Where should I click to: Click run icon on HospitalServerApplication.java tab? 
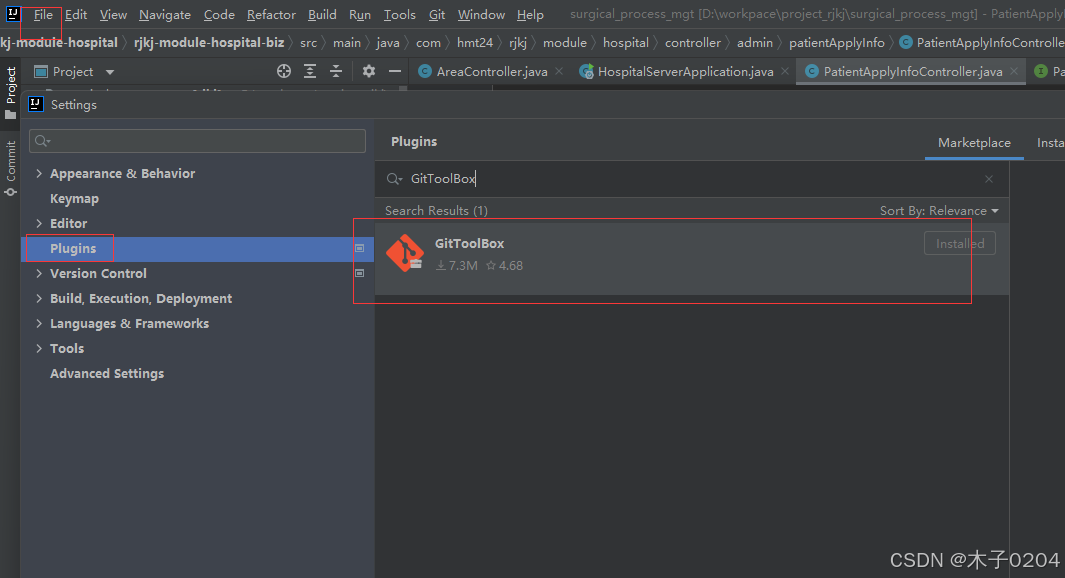pyautogui.click(x=586, y=71)
